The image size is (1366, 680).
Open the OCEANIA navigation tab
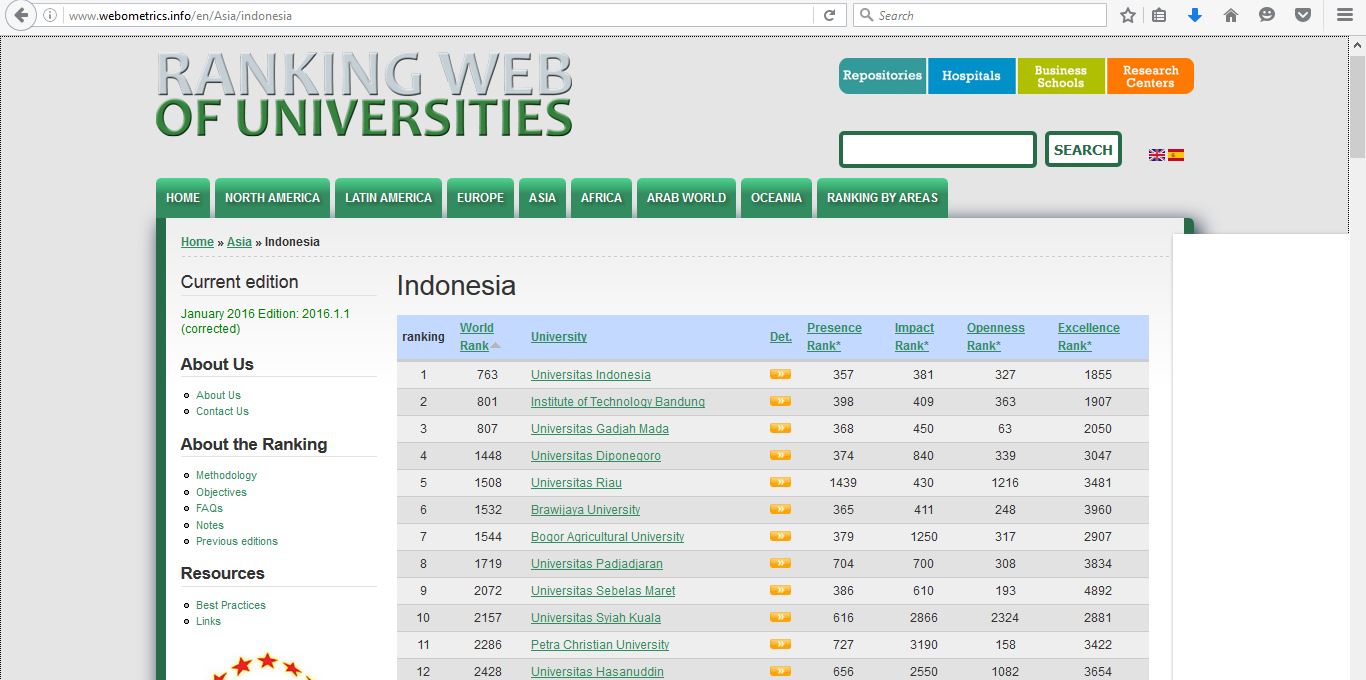[x=776, y=198]
